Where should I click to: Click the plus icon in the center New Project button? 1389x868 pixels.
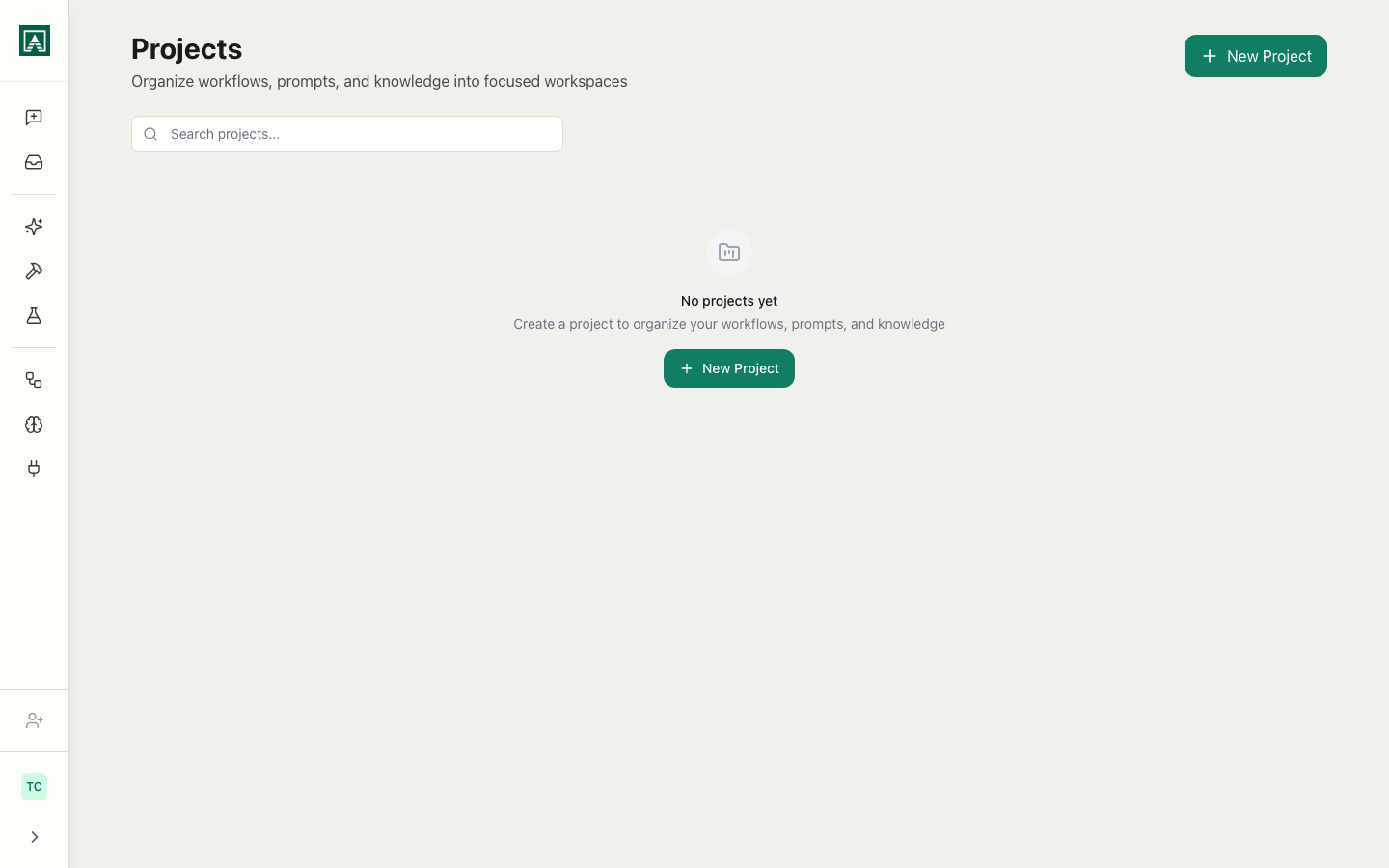(687, 368)
